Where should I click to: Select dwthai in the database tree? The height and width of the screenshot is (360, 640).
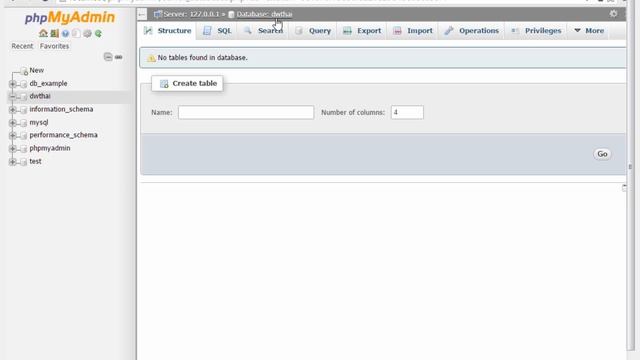[40, 96]
